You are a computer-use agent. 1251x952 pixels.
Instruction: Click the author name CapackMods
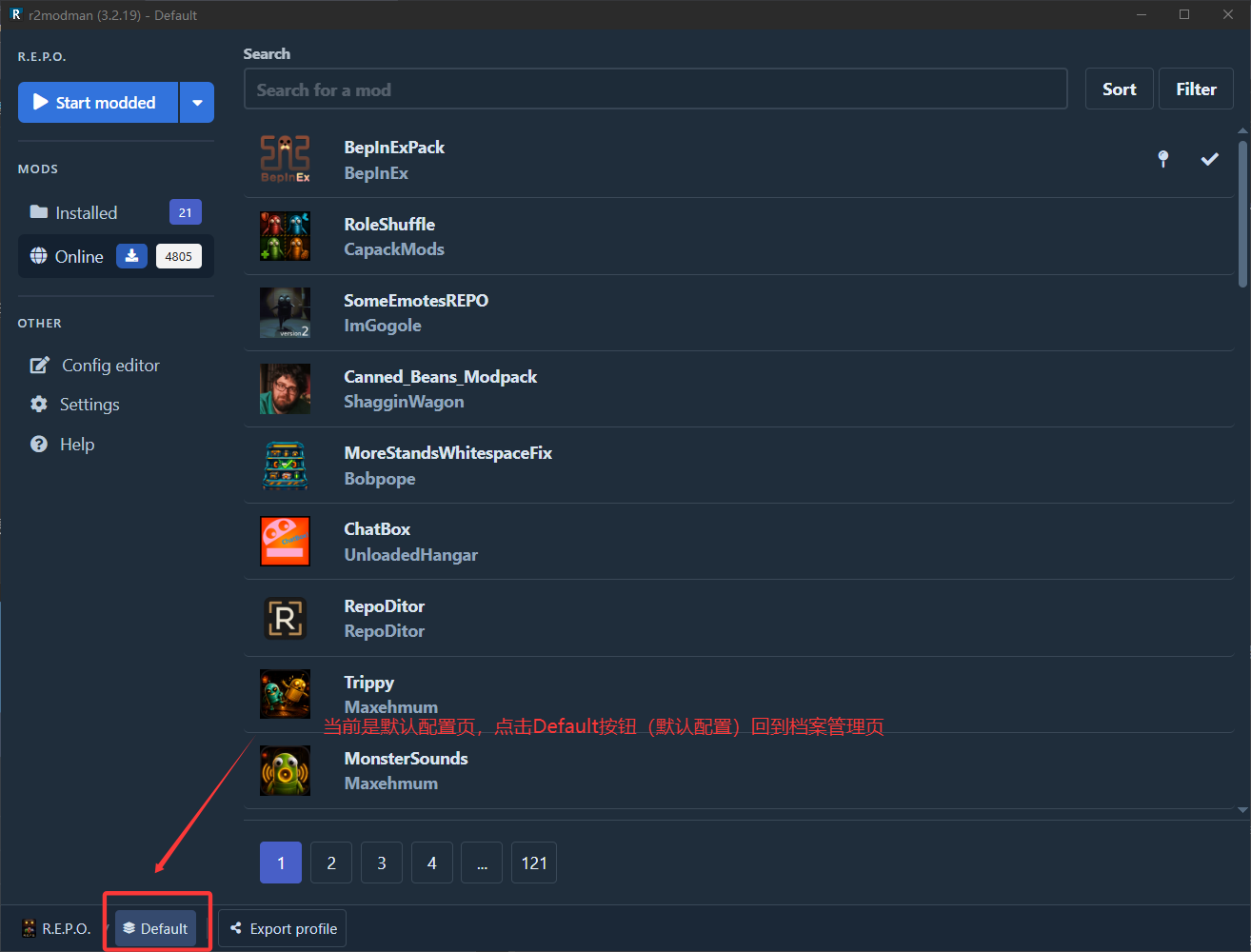coord(394,249)
